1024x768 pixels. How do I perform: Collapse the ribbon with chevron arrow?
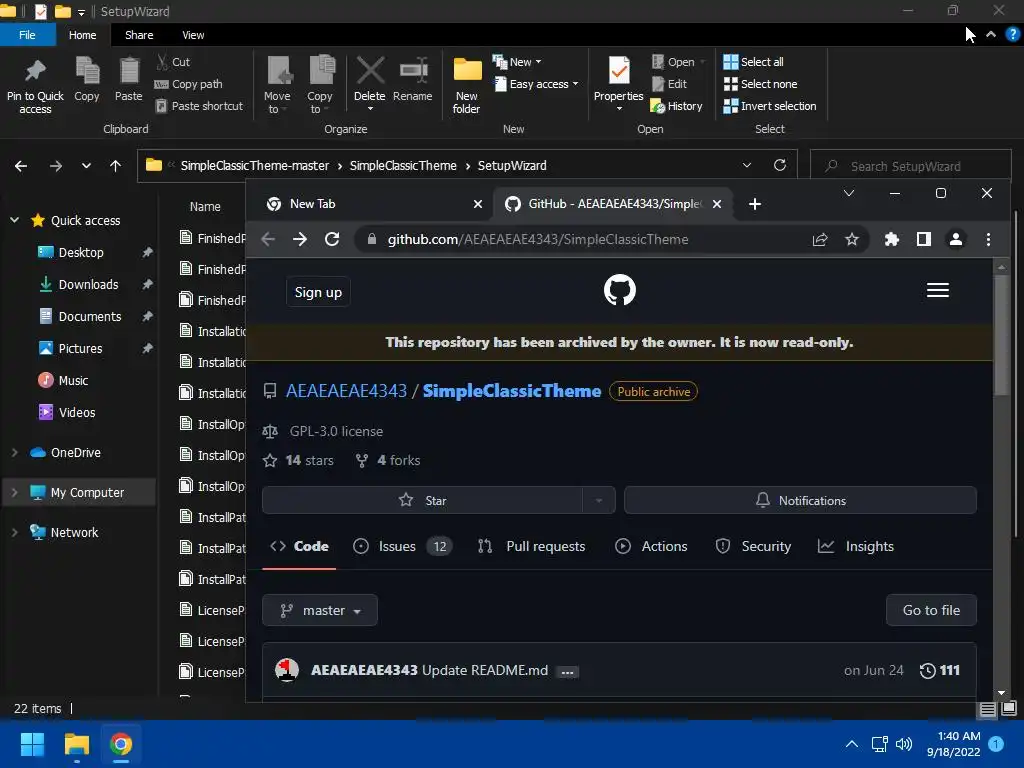pyautogui.click(x=991, y=35)
